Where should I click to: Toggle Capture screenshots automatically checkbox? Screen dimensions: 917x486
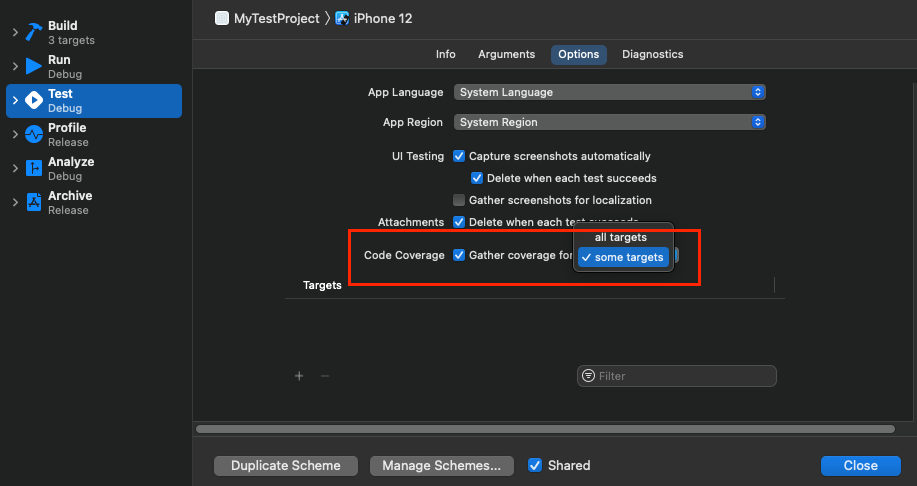[459, 156]
